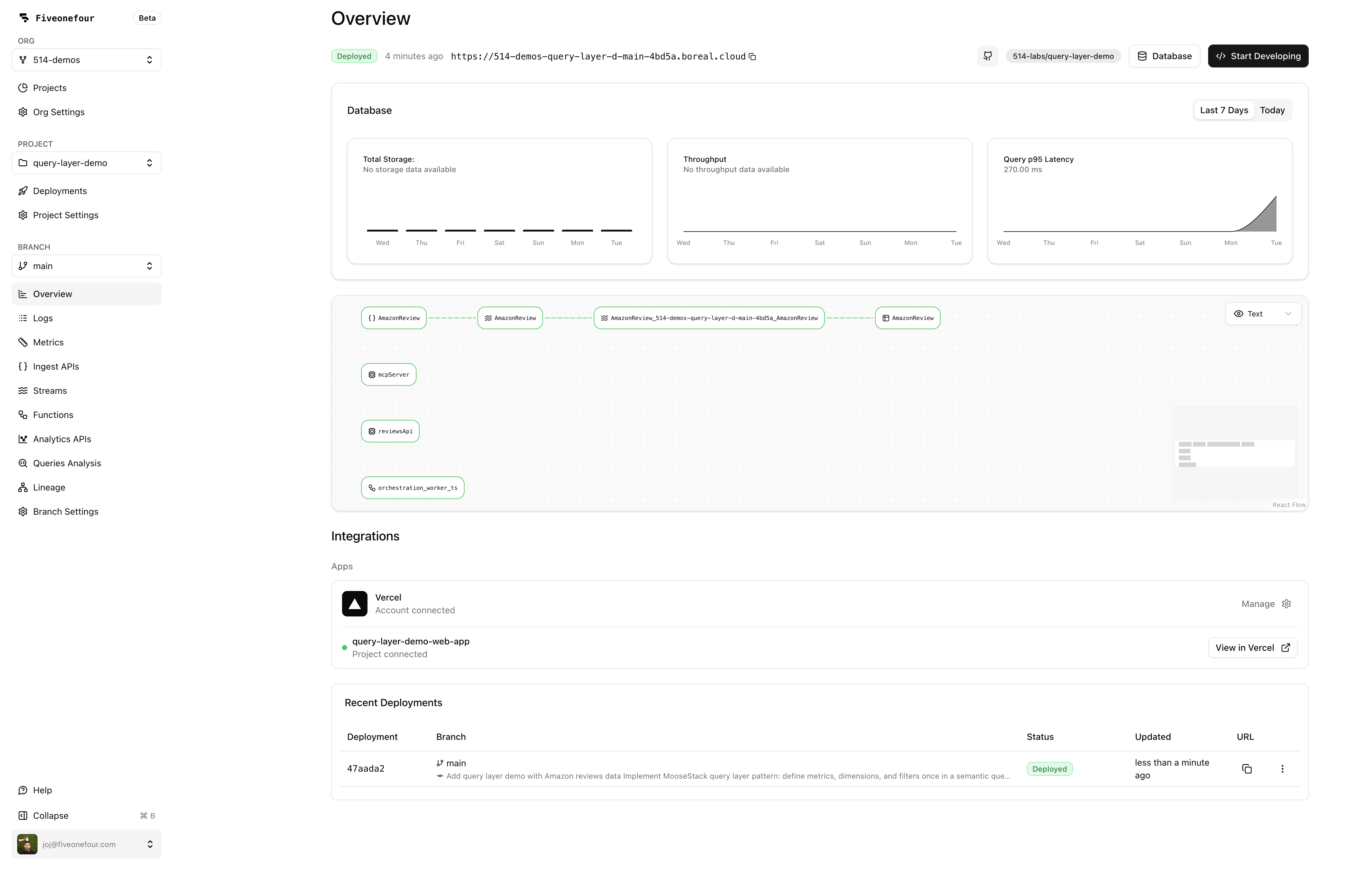Expand the 514-demos org selector

(86, 60)
